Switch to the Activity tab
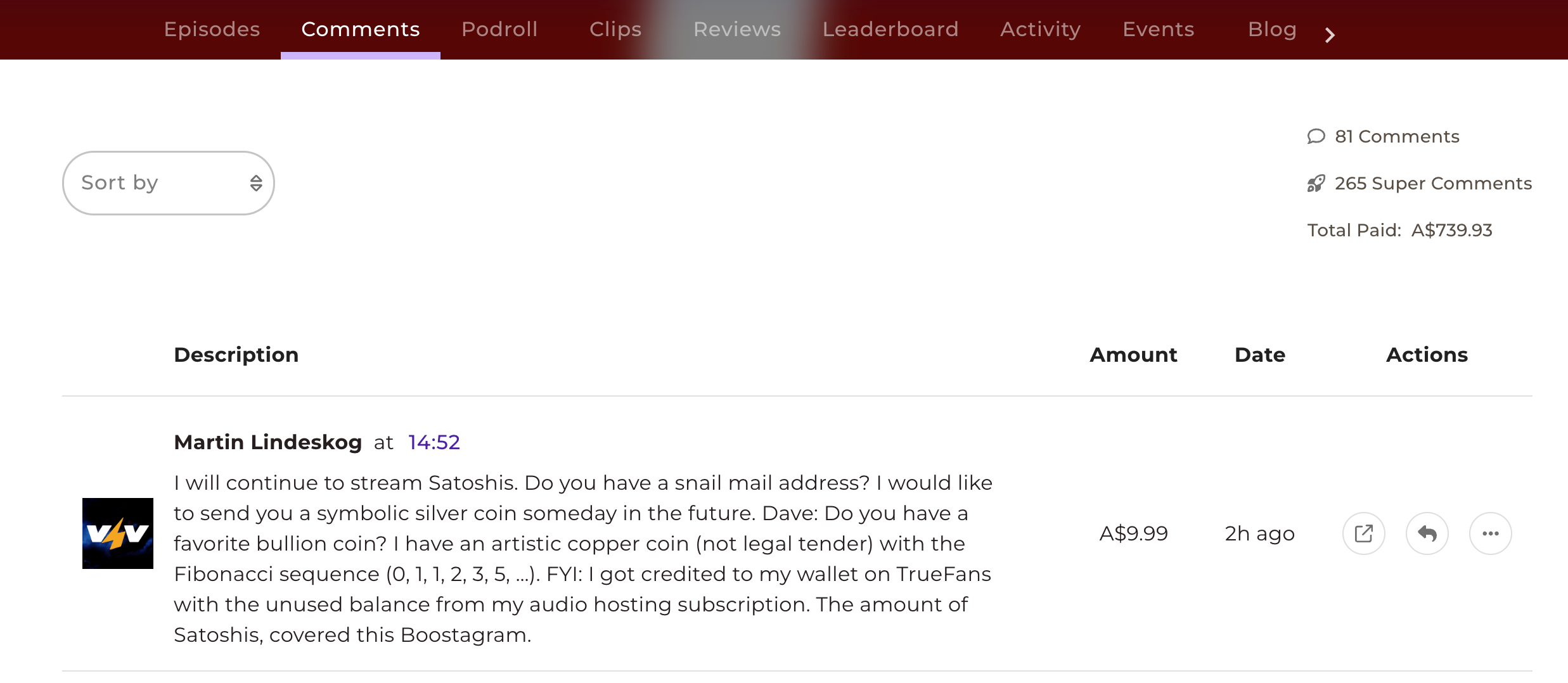Image resolution: width=1568 pixels, height=683 pixels. click(x=1040, y=29)
